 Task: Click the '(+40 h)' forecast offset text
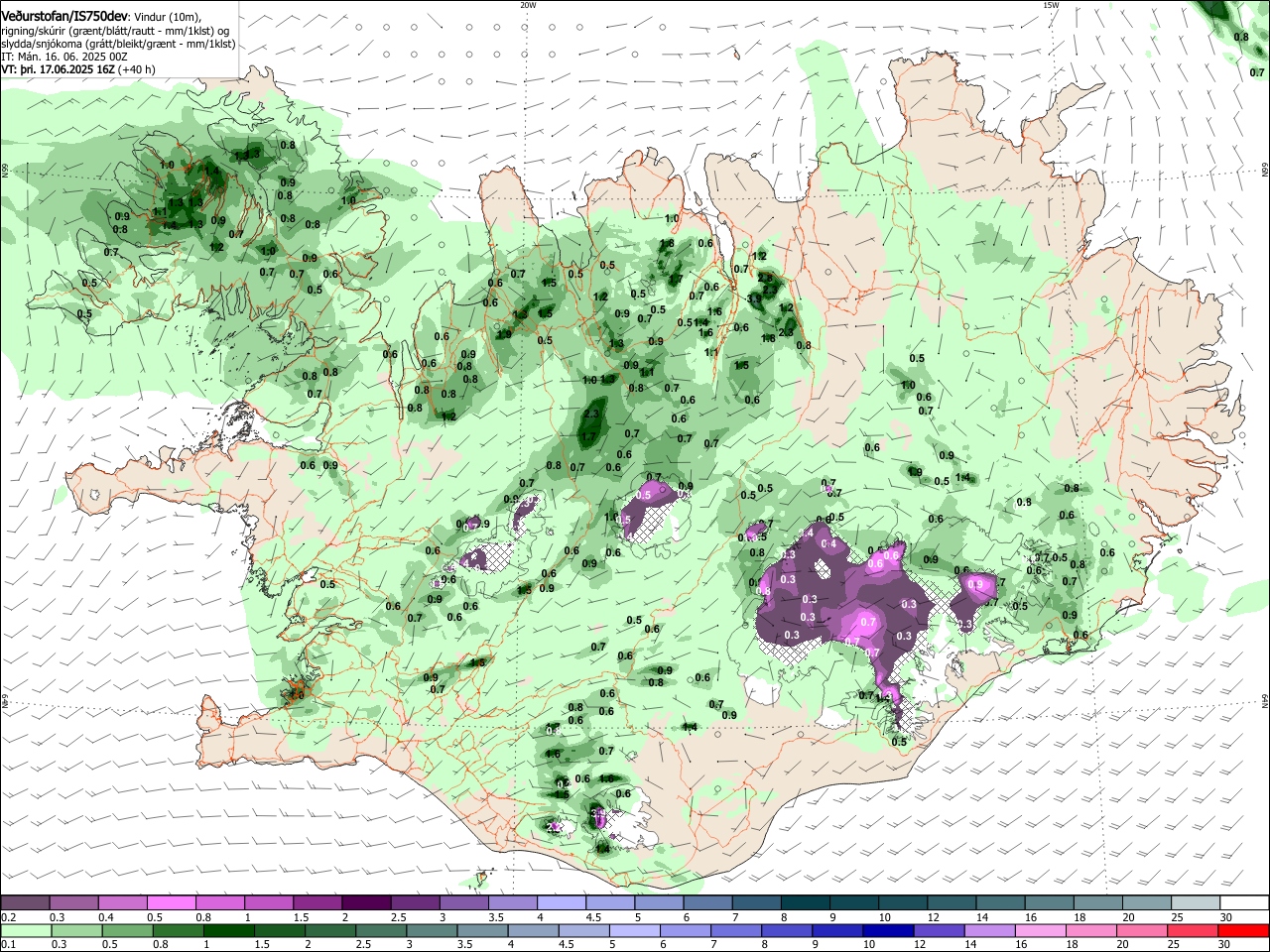point(136,69)
